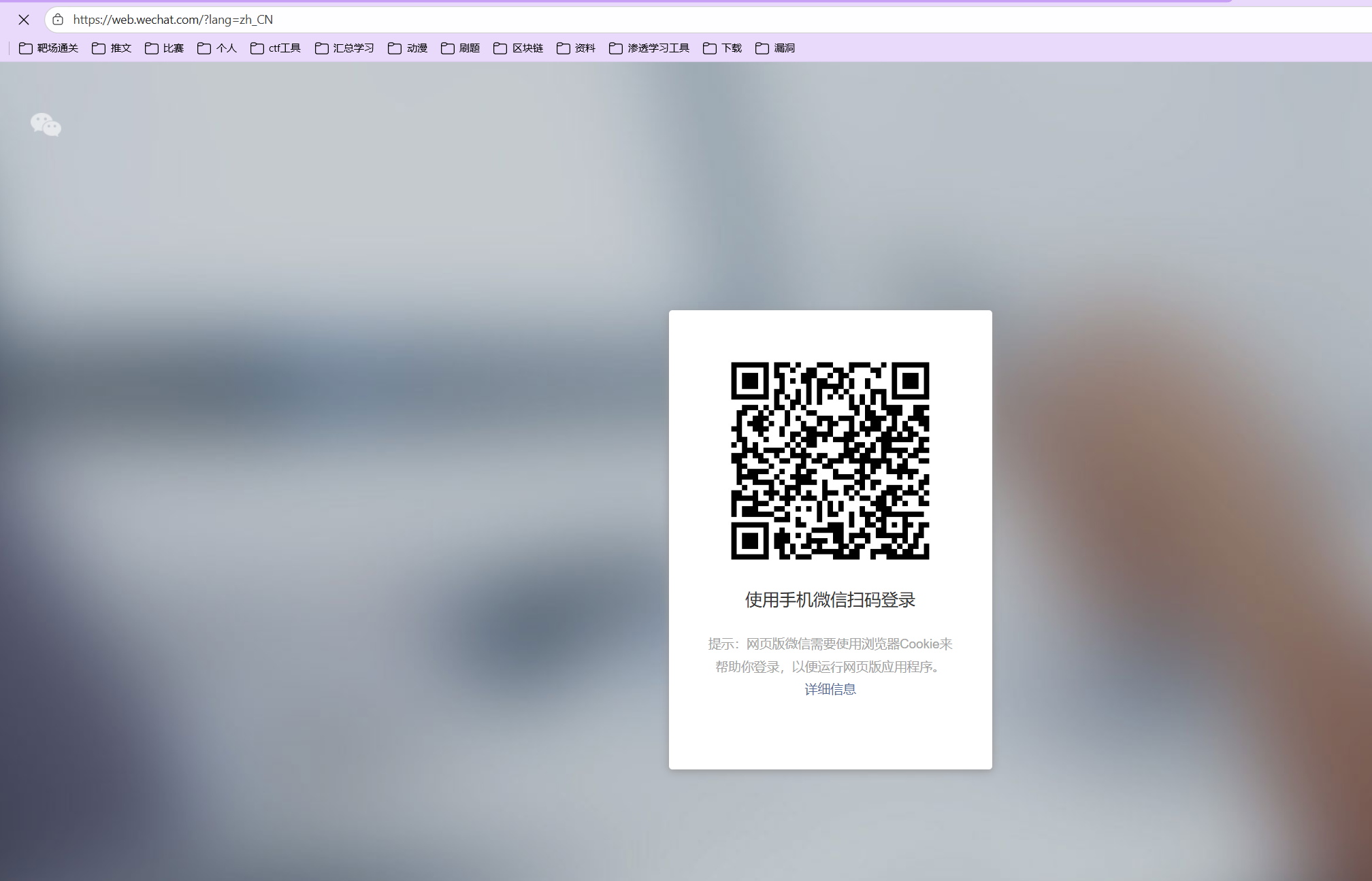Open the 渗透学习工具 bookmark folder
Screen dimensions: 1372x881
point(649,48)
